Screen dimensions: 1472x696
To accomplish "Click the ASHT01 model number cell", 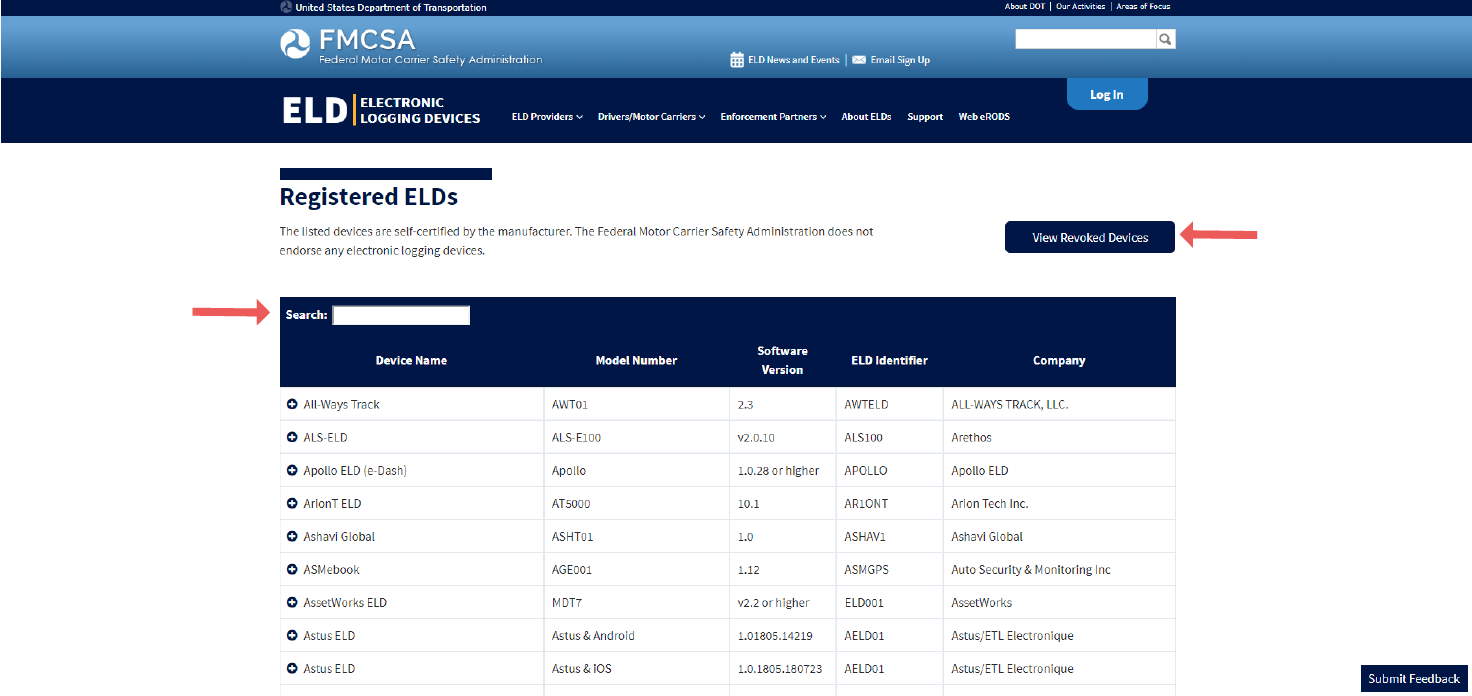I will click(636, 536).
